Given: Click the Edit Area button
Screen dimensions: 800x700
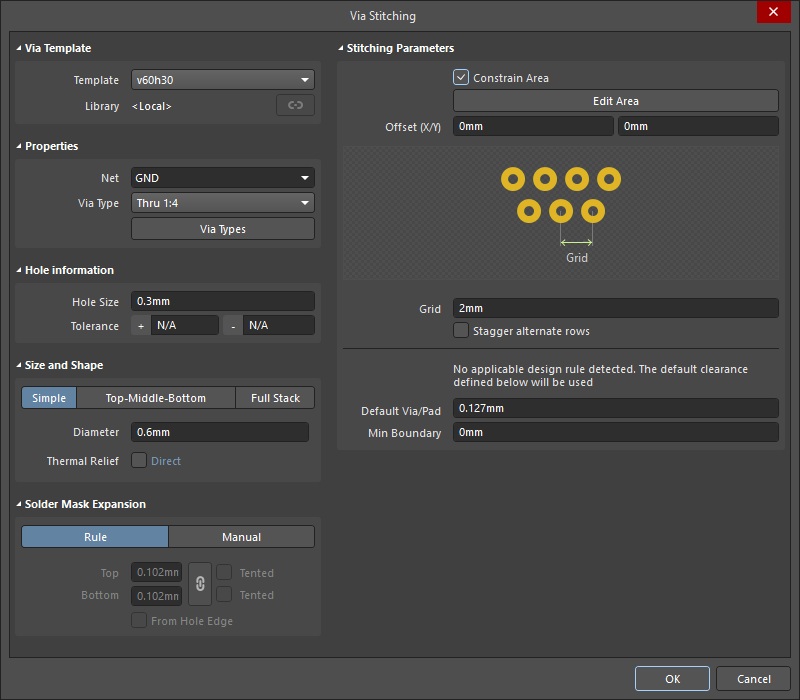Looking at the screenshot, I should [x=615, y=101].
